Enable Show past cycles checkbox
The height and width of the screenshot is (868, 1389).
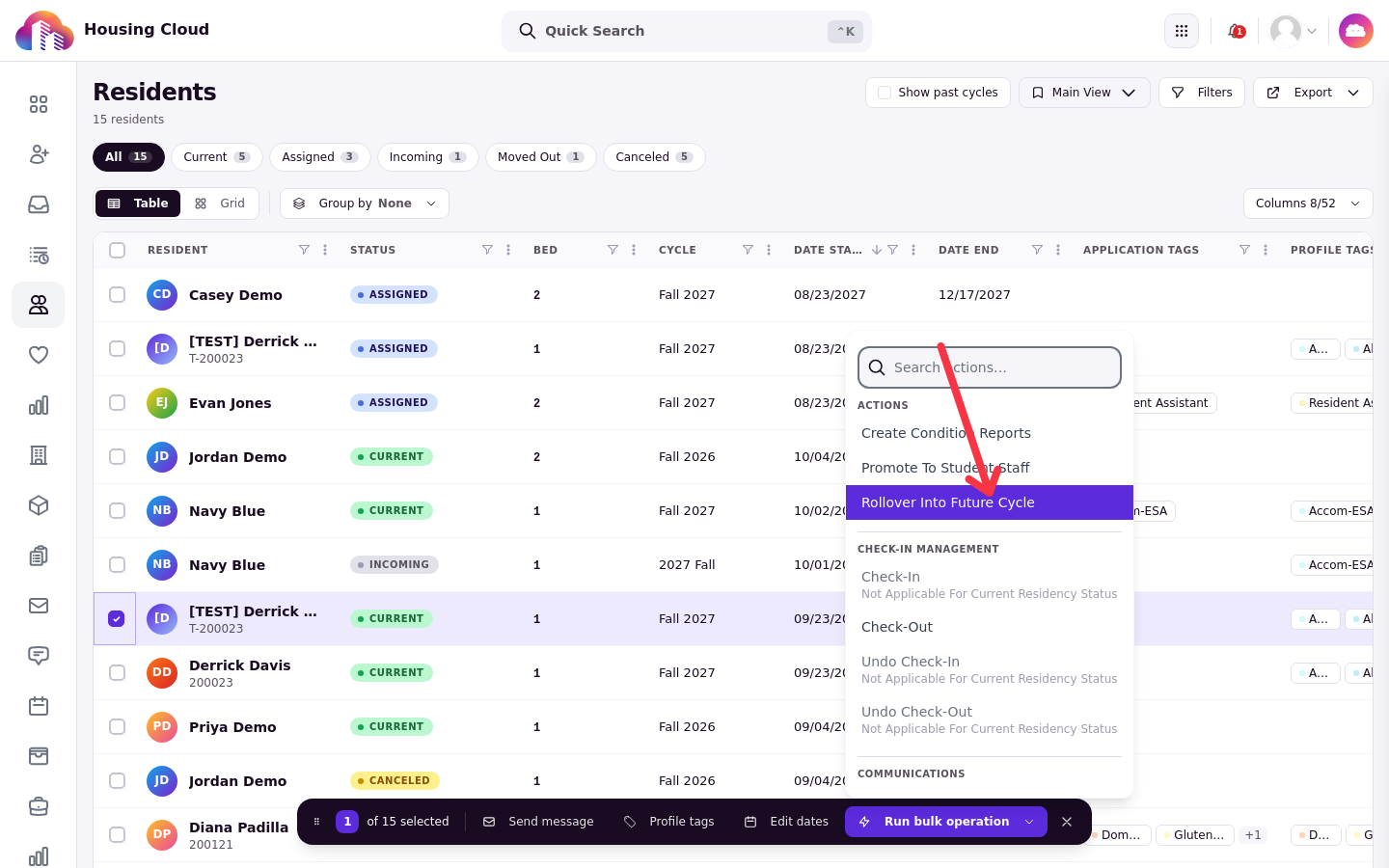885,93
